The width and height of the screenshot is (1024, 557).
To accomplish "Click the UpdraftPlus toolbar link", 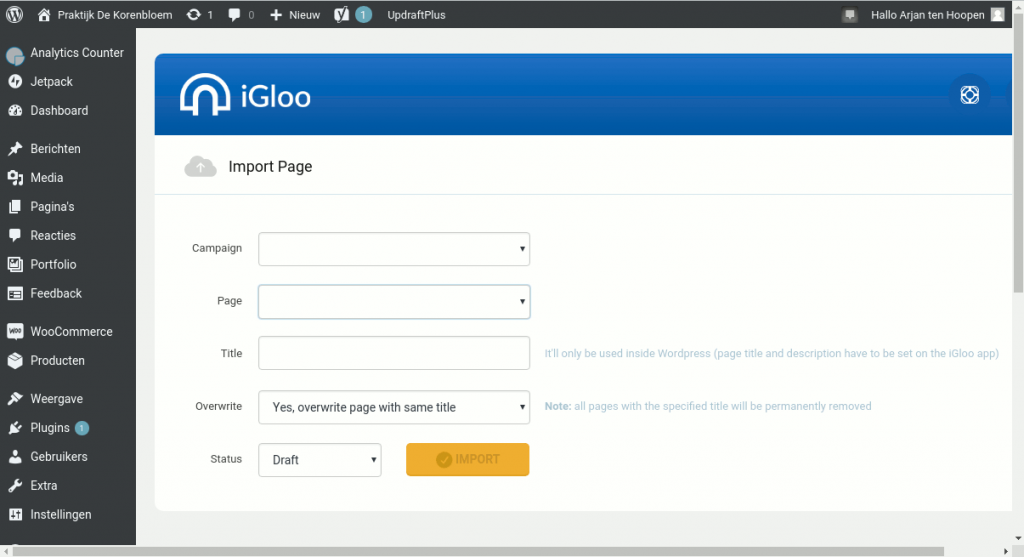I will (x=416, y=15).
